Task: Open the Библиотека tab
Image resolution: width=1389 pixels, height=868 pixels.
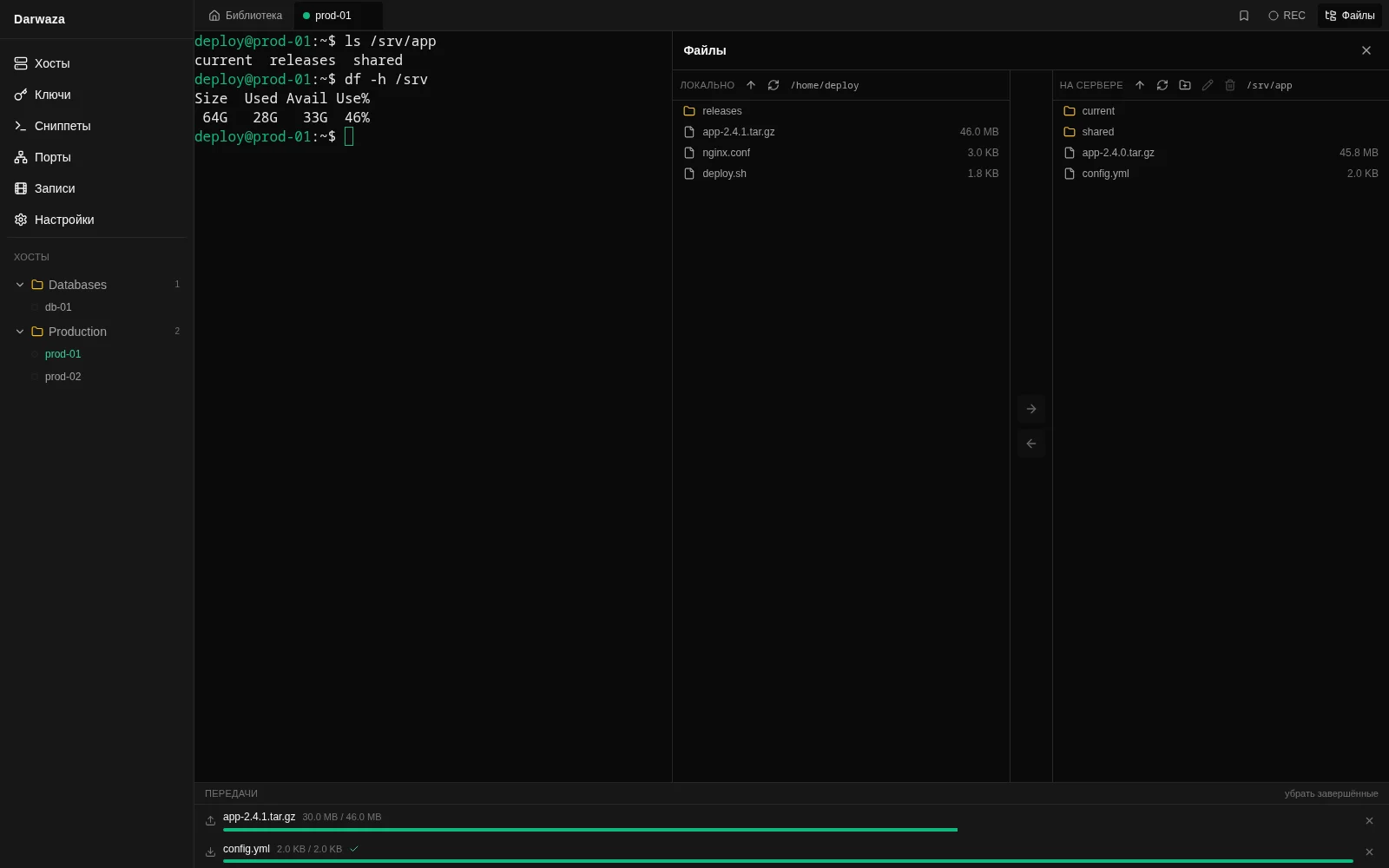Action: (x=246, y=16)
